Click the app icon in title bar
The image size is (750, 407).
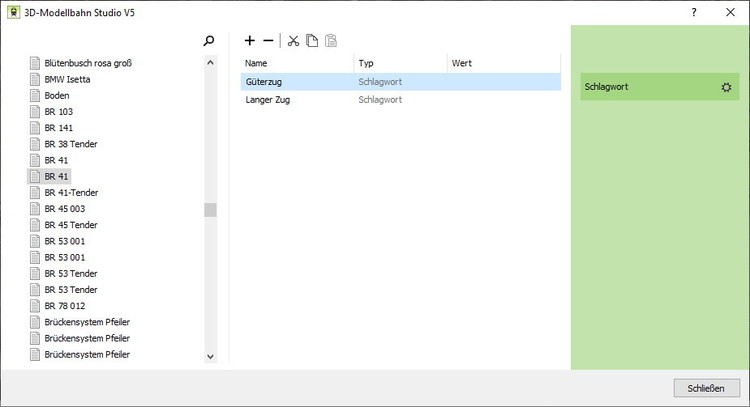pyautogui.click(x=13, y=12)
